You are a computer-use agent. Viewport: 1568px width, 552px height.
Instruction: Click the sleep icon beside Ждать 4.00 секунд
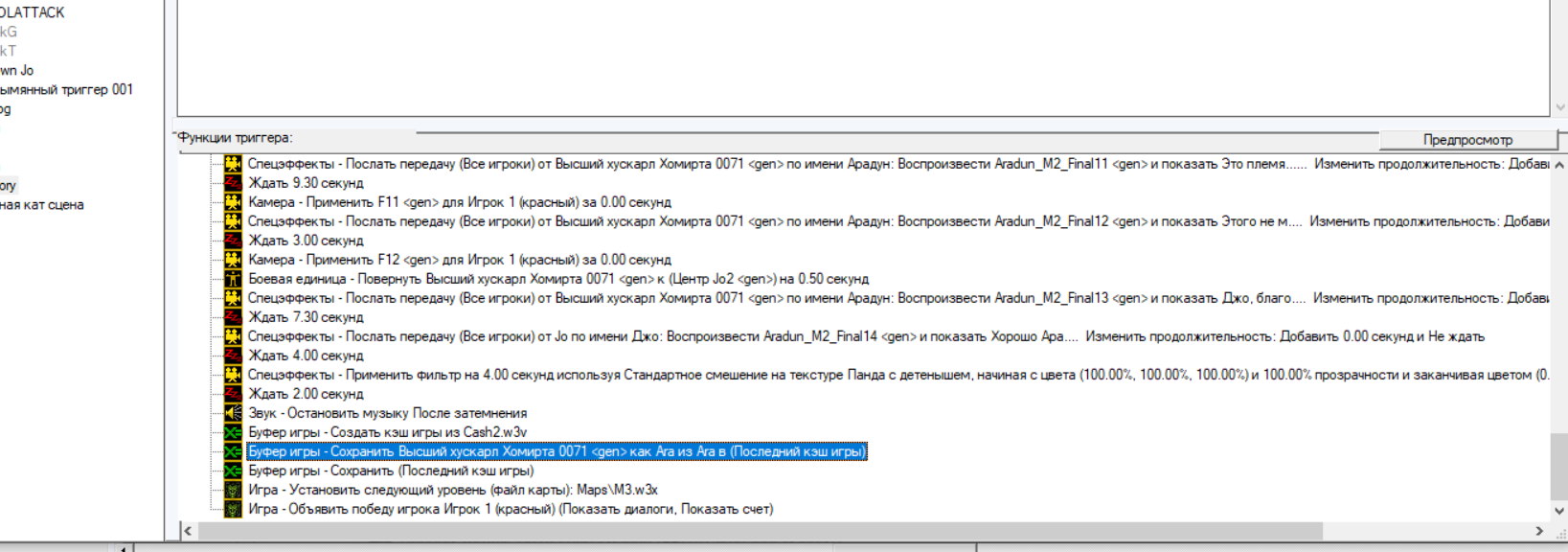(233, 356)
